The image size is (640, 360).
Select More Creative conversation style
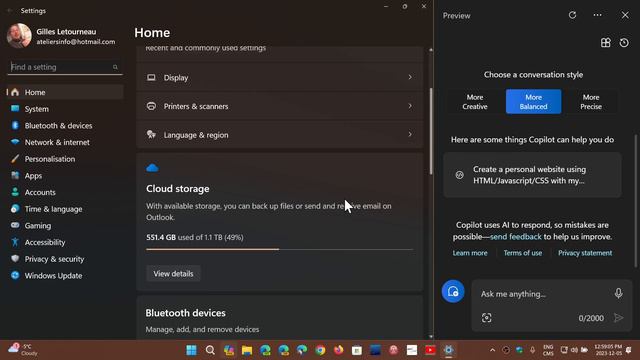point(475,102)
